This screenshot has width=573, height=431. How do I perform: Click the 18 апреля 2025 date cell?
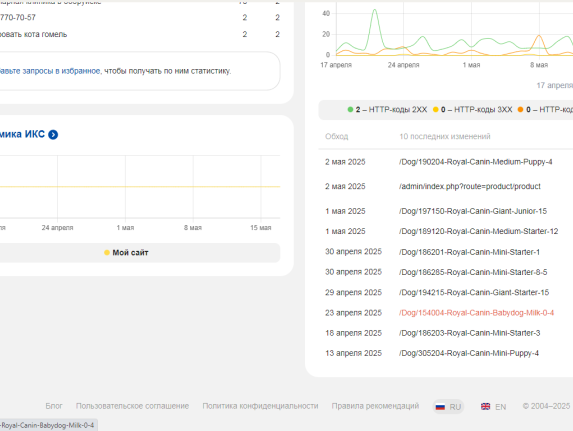point(353,333)
